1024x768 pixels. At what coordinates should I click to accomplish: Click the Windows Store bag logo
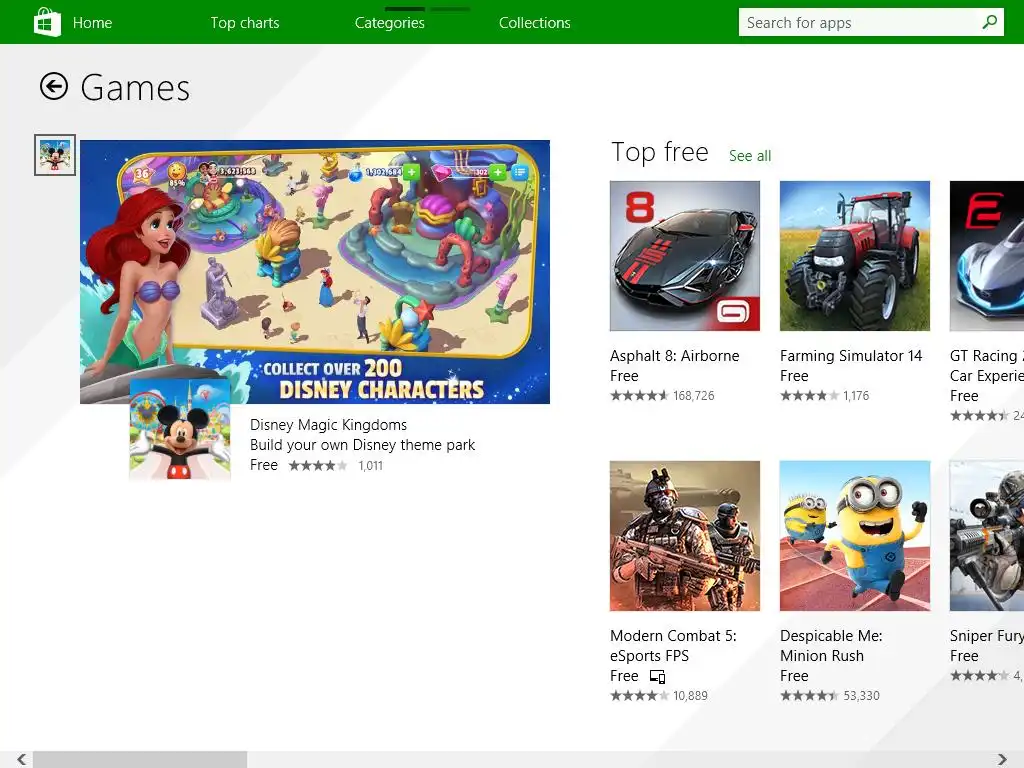[x=47, y=22]
